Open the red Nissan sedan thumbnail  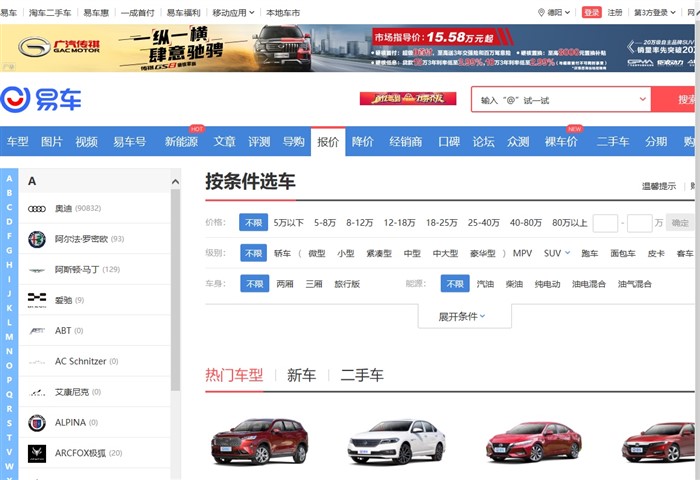coord(533,441)
